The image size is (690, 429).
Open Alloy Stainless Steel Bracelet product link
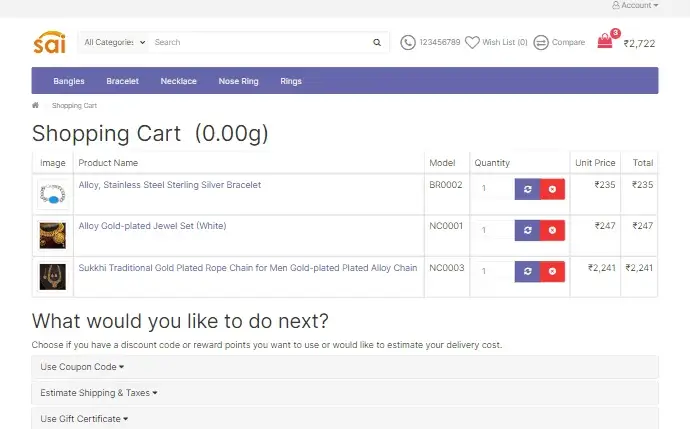[x=169, y=185]
